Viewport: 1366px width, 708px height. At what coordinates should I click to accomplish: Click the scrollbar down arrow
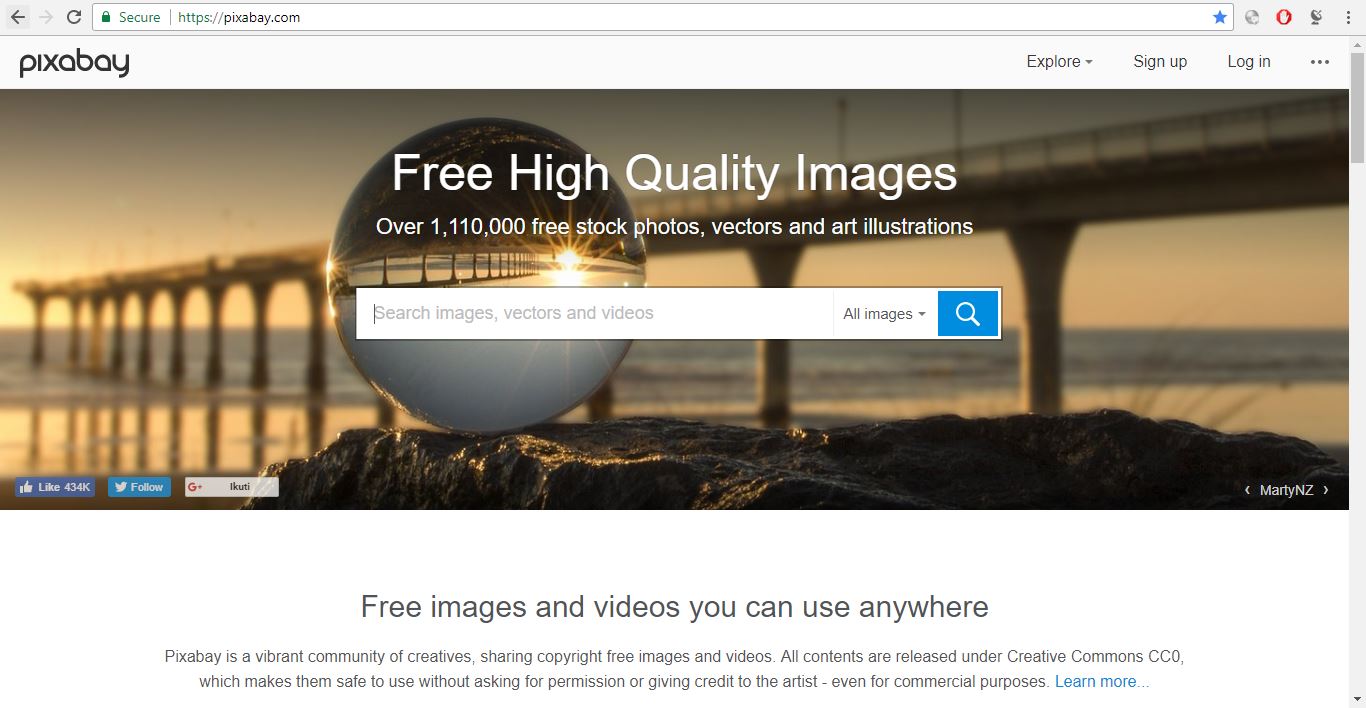click(1357, 699)
